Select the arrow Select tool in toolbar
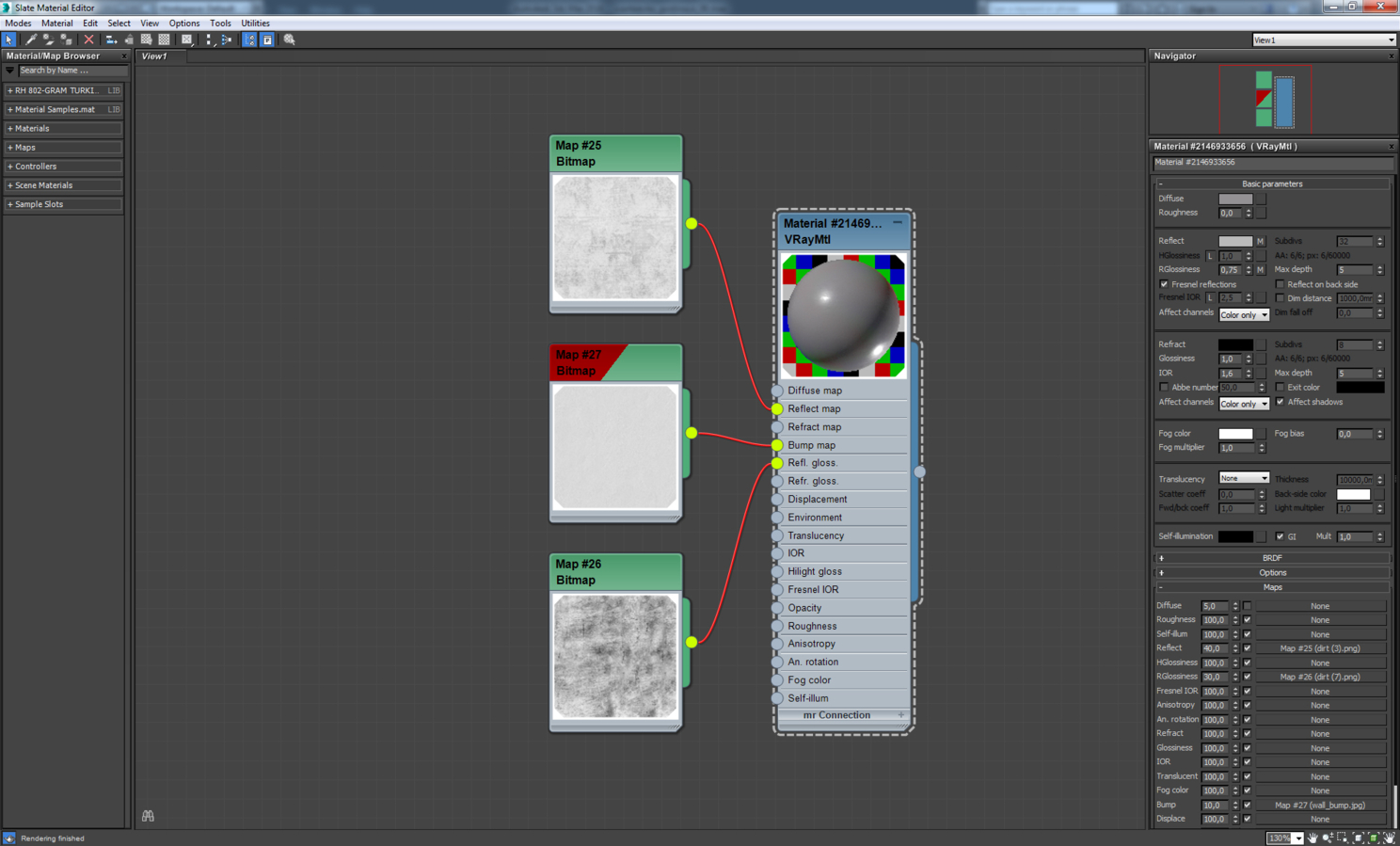The image size is (1400, 846). [9, 40]
